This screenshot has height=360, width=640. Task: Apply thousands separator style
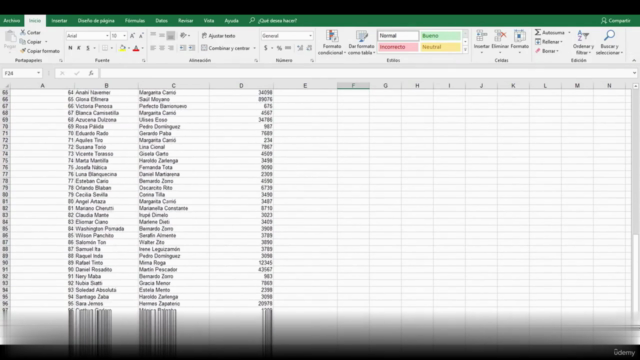click(288, 48)
